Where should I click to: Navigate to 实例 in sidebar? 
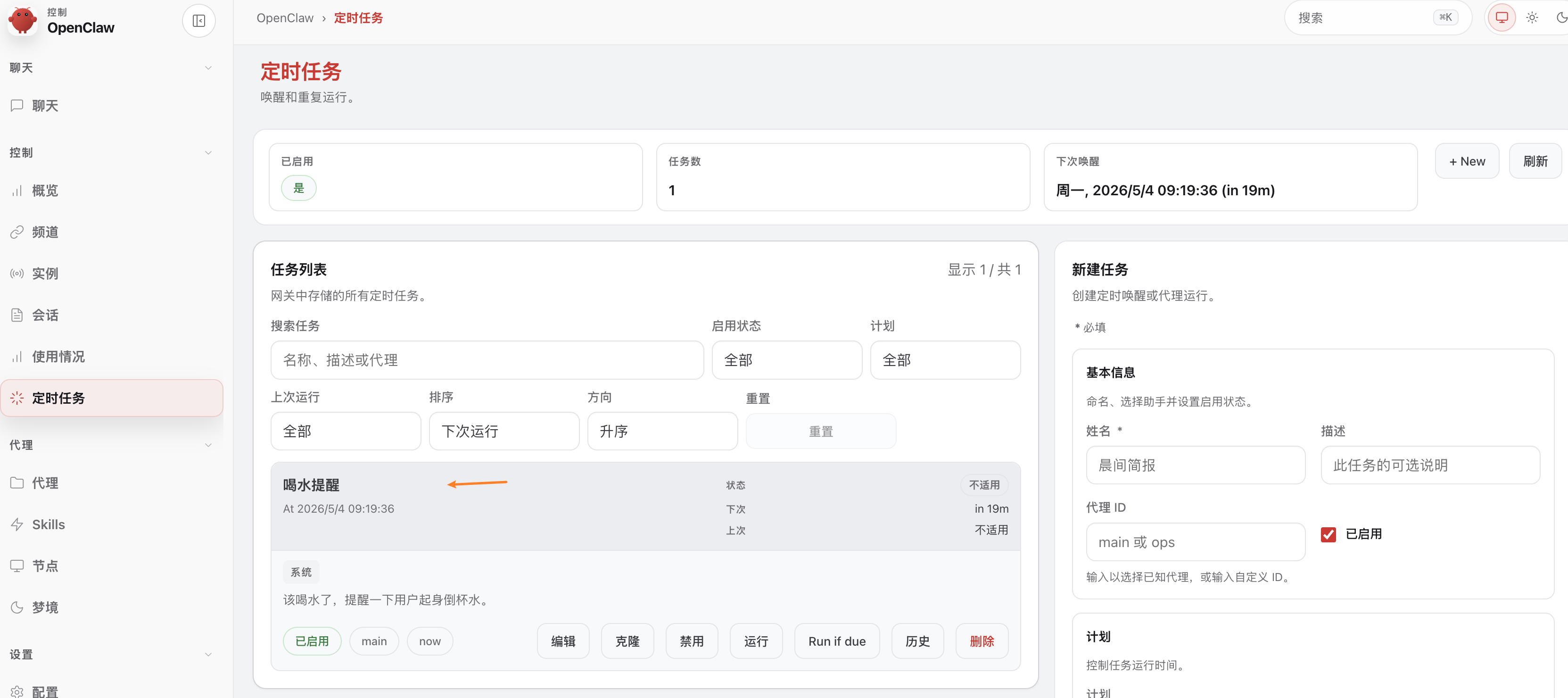tap(112, 274)
